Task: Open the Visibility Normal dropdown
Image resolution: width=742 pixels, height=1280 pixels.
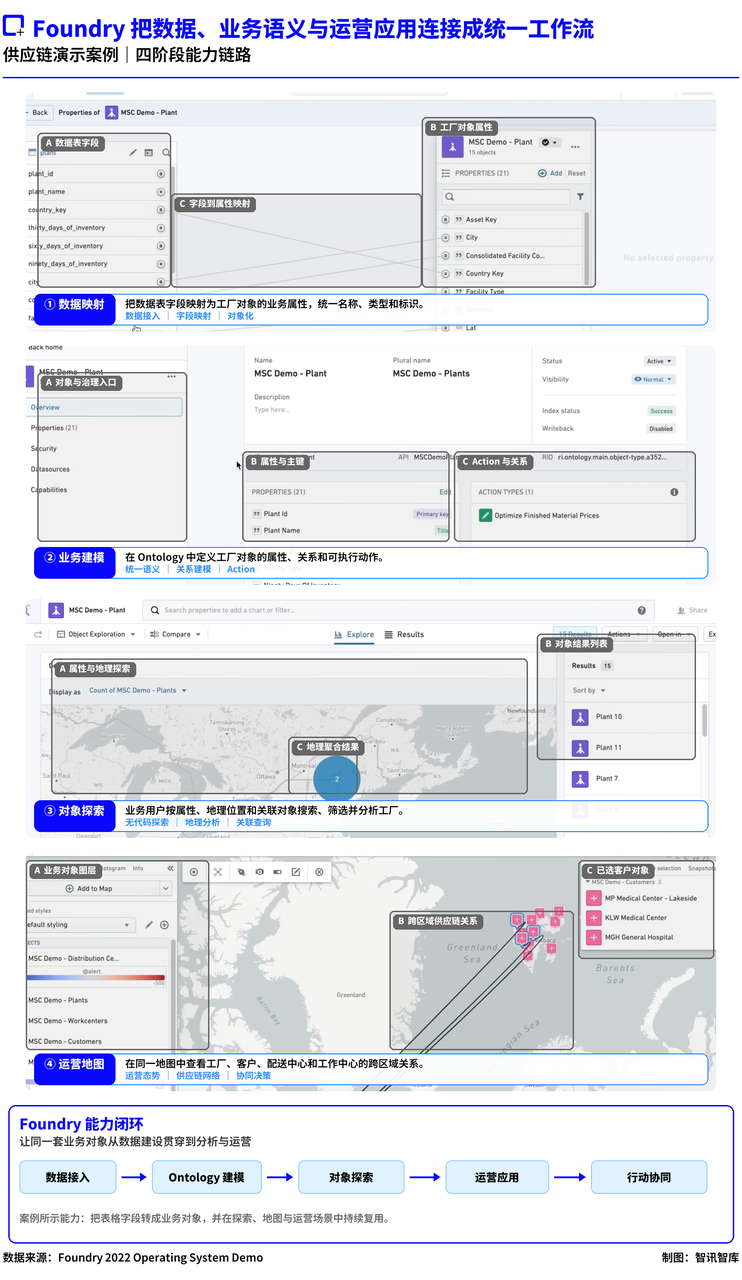Action: pos(653,380)
